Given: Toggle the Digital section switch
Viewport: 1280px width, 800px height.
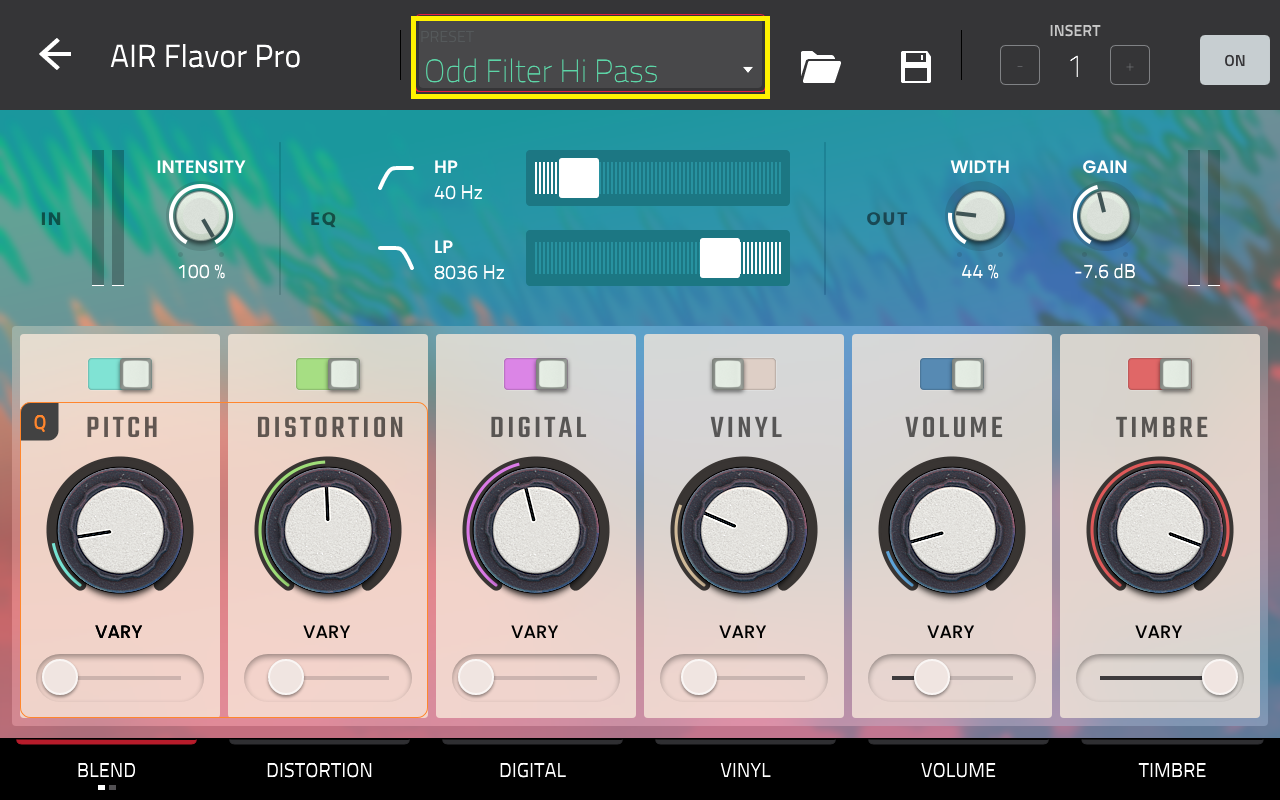Looking at the screenshot, I should click(536, 374).
